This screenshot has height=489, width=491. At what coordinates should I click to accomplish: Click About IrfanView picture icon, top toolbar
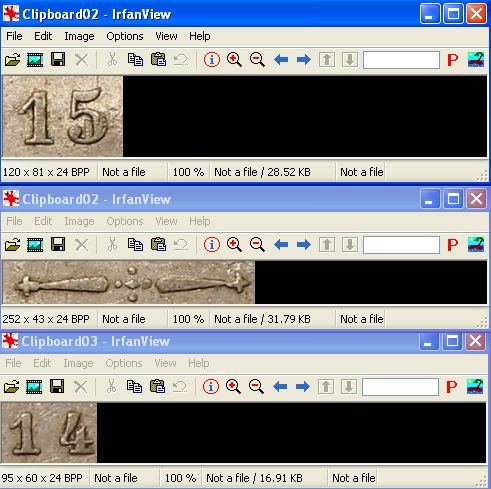tap(476, 60)
